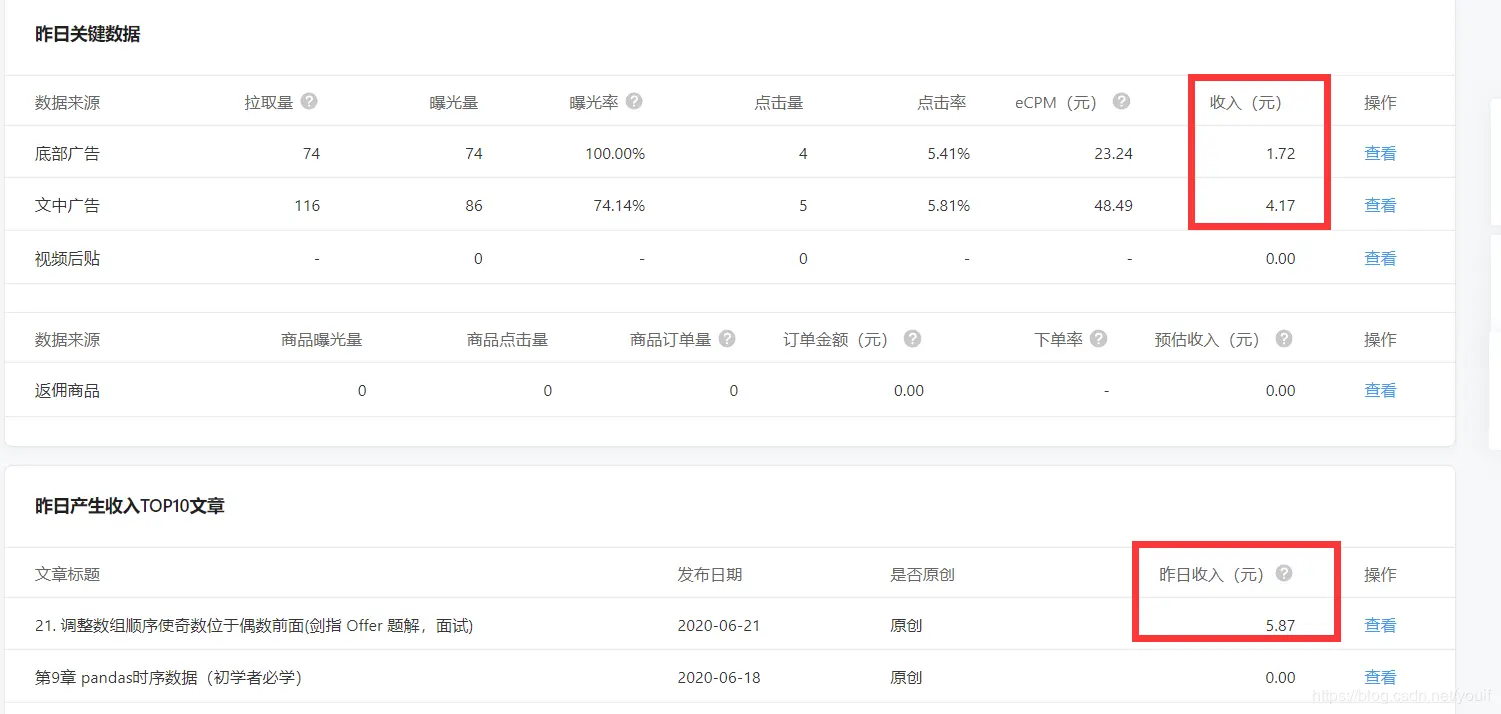Screen dimensions: 1501x714
Task: Open 查看 for the 视频后贴 row
Action: 1379,257
